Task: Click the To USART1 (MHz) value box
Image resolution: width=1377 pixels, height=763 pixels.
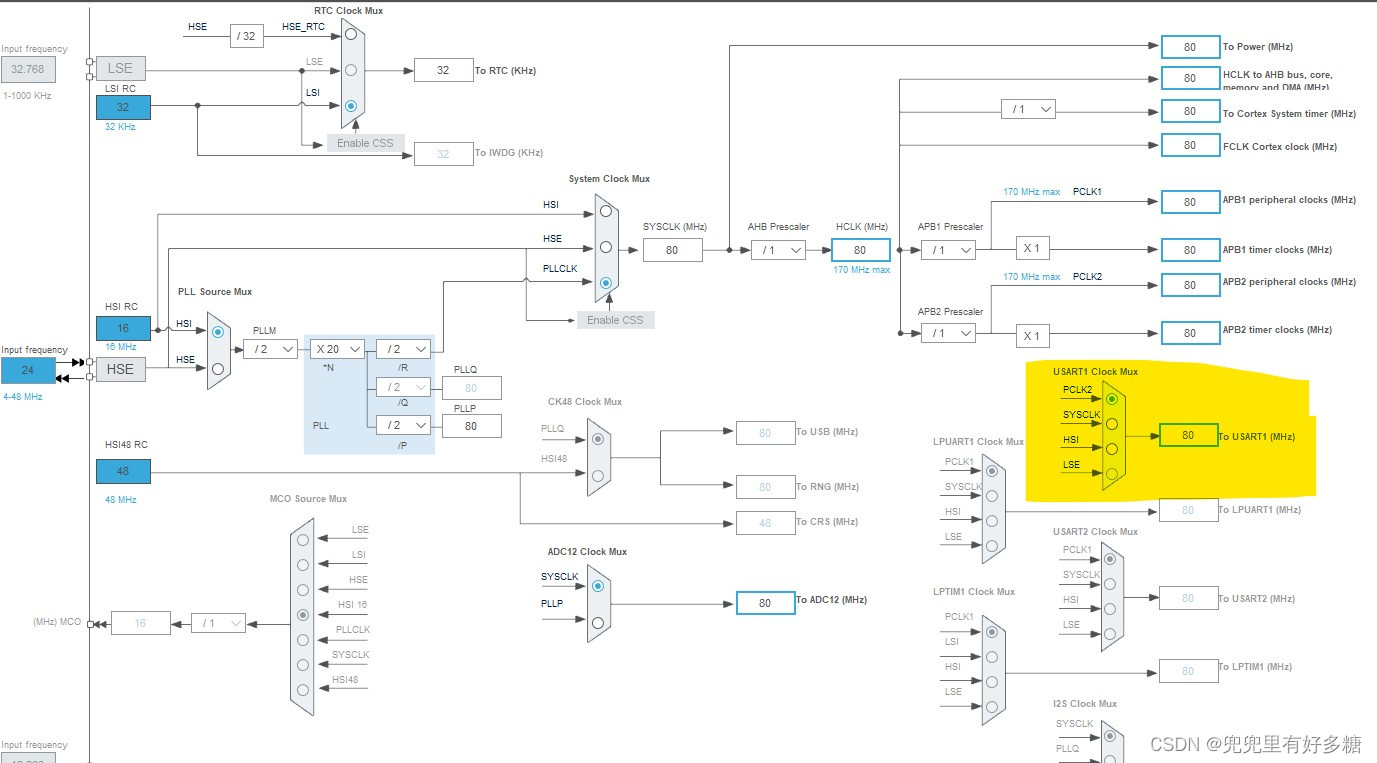Action: (1188, 436)
